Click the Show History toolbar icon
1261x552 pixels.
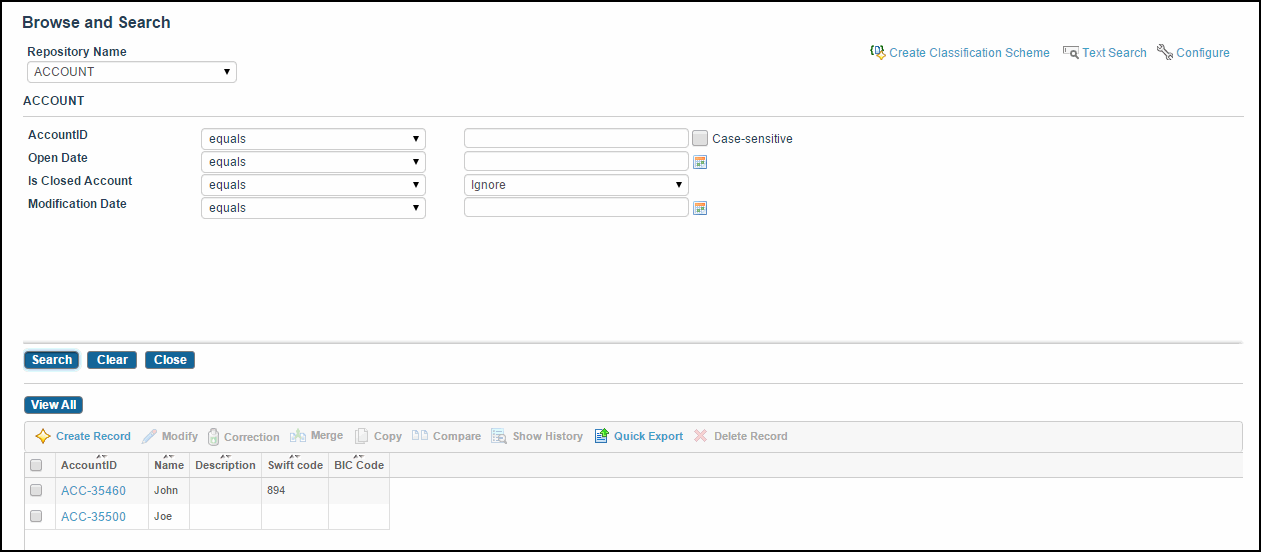[x=499, y=436]
